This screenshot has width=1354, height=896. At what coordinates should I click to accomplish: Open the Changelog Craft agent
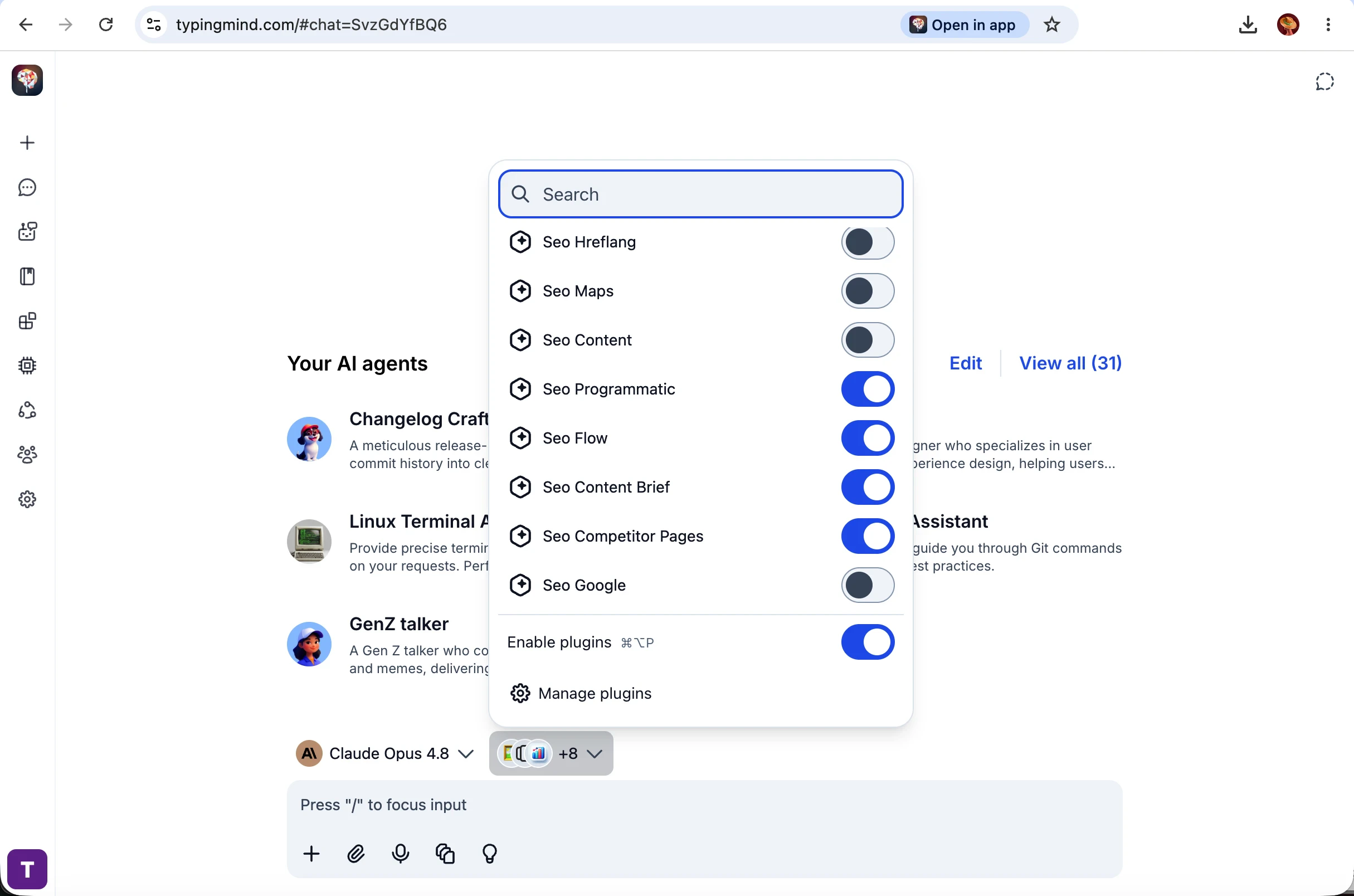[x=419, y=419]
